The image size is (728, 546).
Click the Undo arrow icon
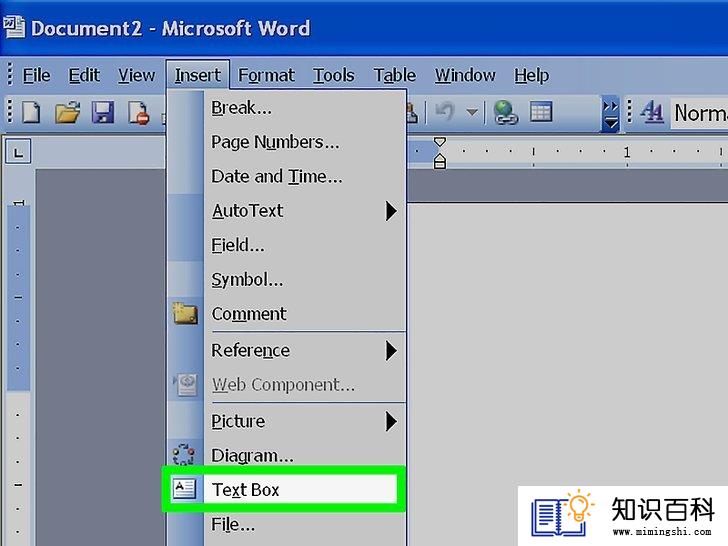click(444, 112)
